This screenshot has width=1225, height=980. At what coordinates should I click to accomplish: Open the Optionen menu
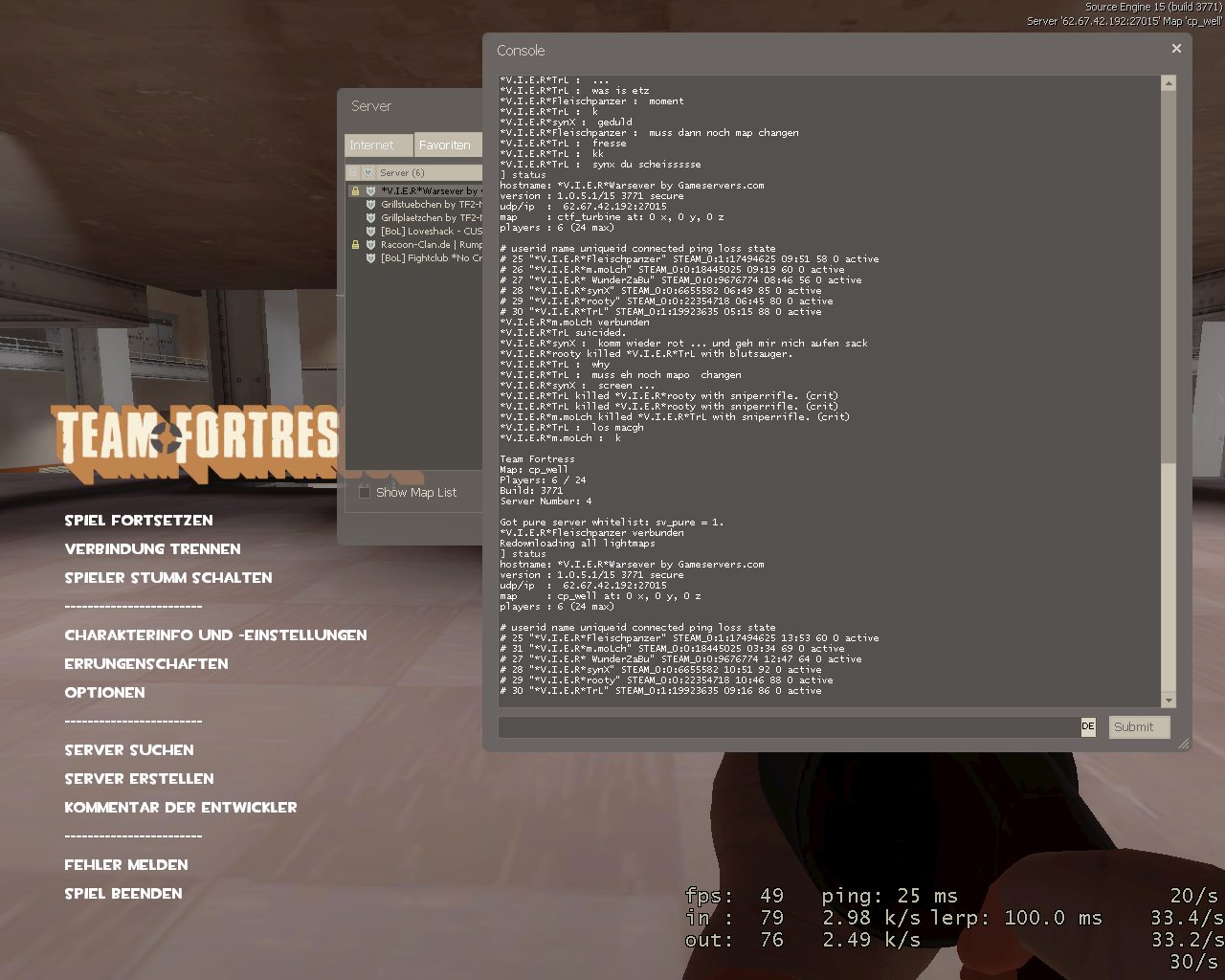pos(104,692)
